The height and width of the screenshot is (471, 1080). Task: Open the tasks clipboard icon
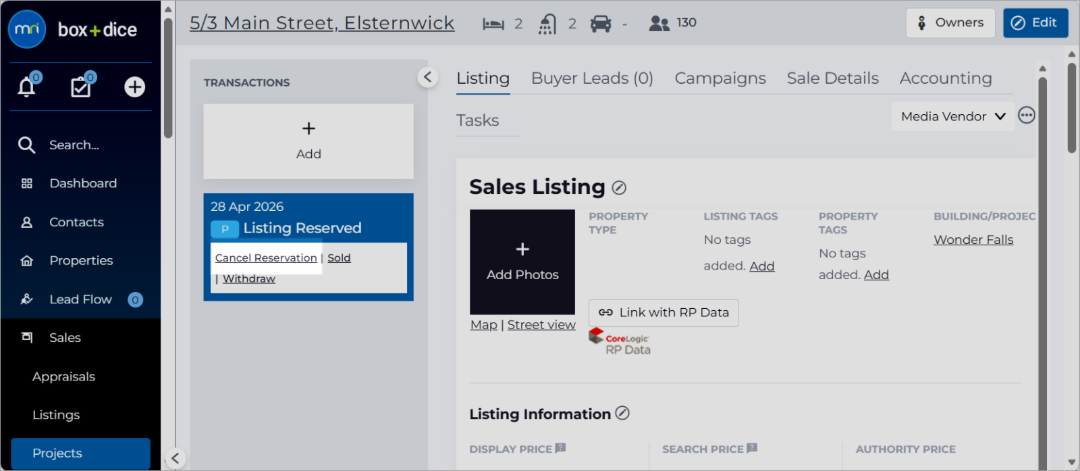point(81,87)
